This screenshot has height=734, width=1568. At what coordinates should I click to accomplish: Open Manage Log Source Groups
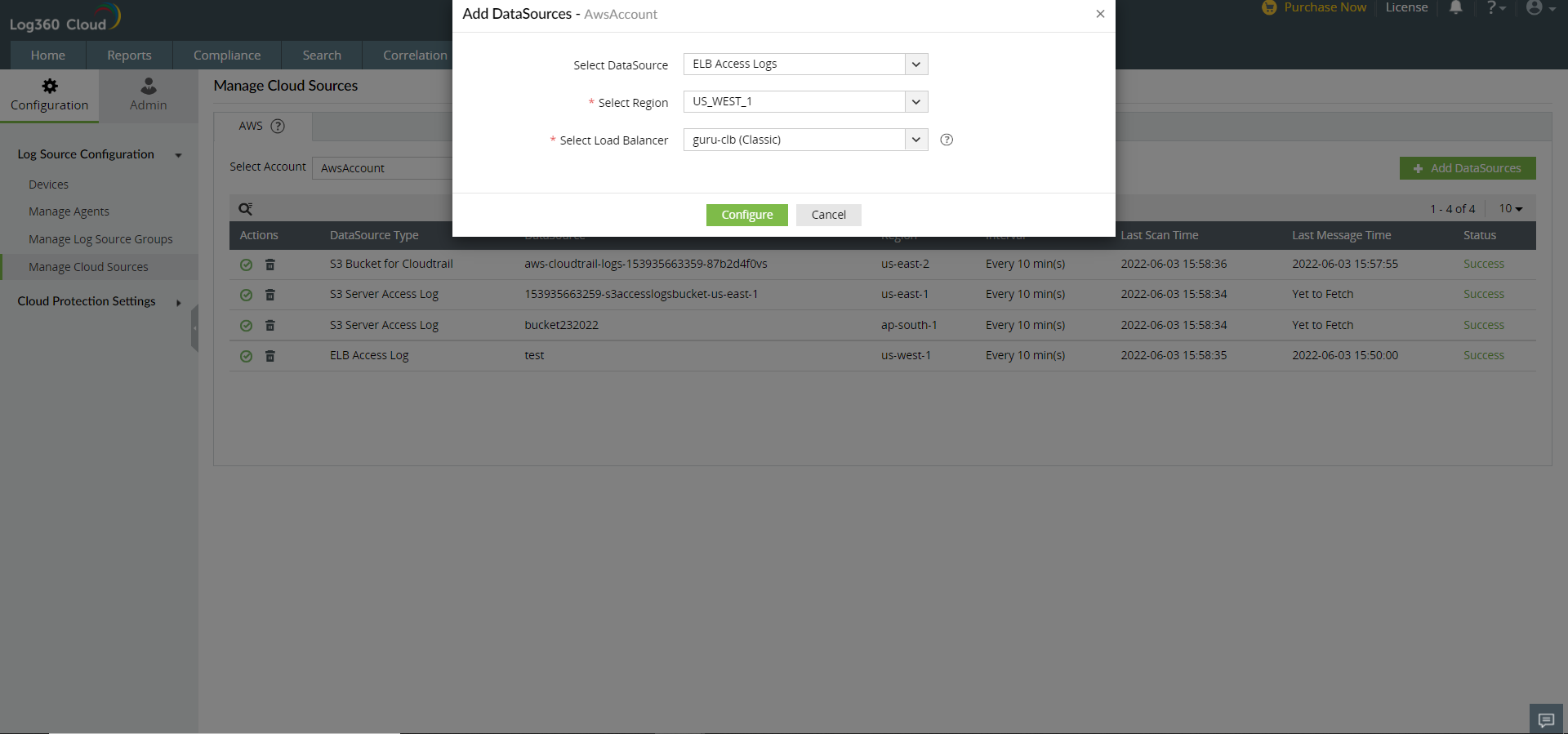click(x=100, y=239)
